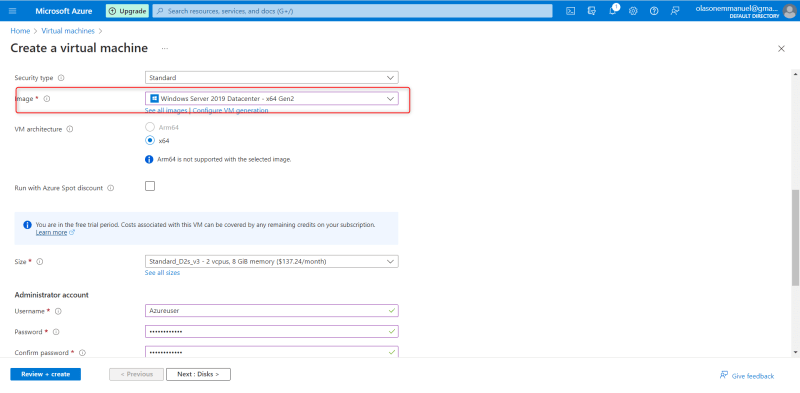Click the scrollbar up arrow

(x=795, y=74)
